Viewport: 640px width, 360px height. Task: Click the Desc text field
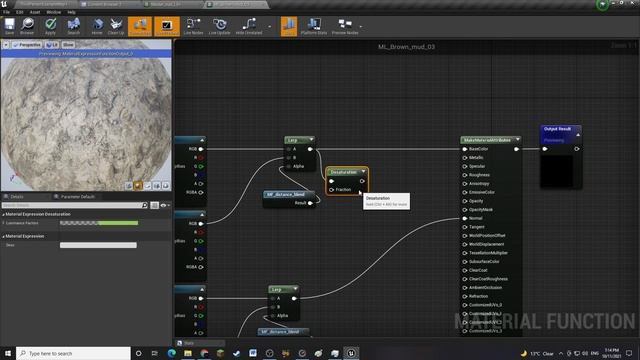coord(98,245)
